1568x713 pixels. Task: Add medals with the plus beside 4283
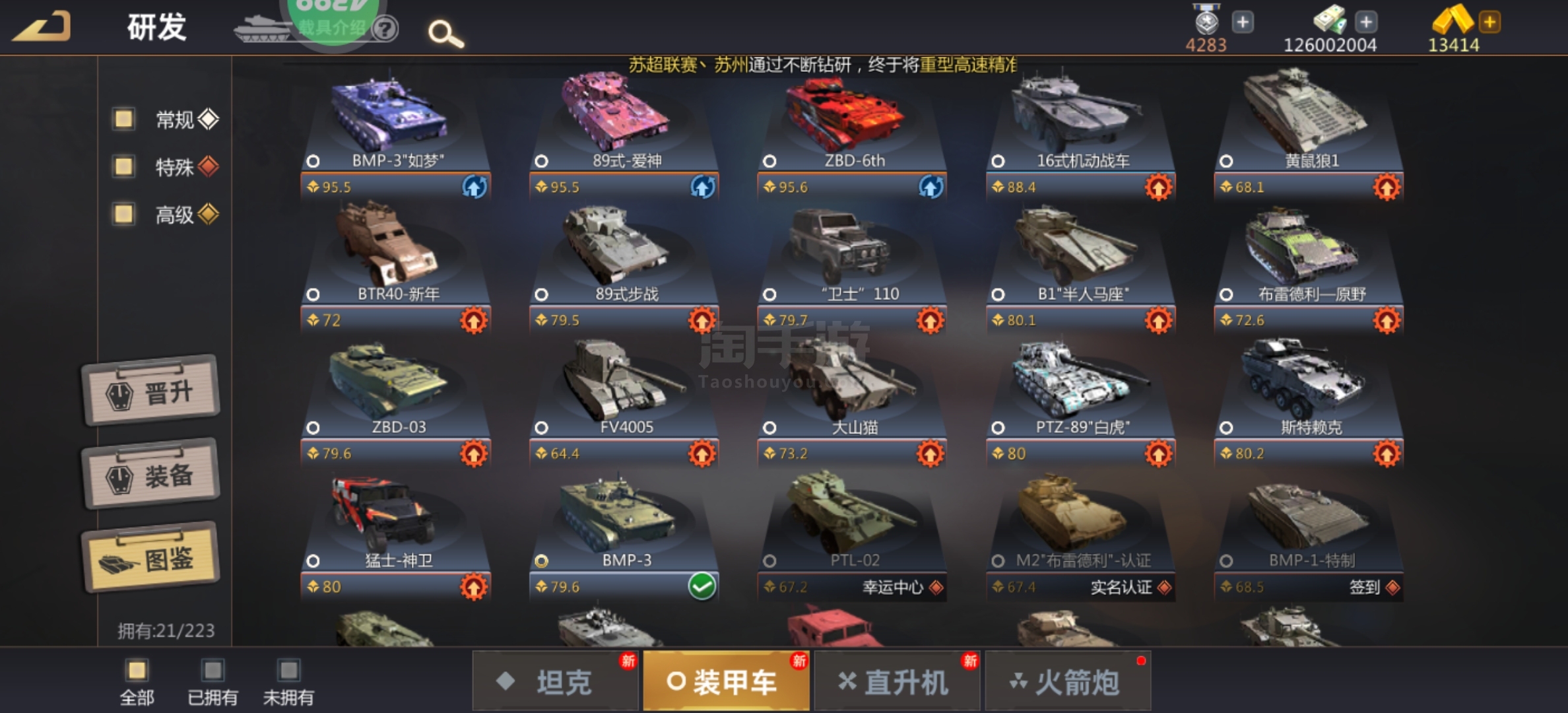[1243, 22]
